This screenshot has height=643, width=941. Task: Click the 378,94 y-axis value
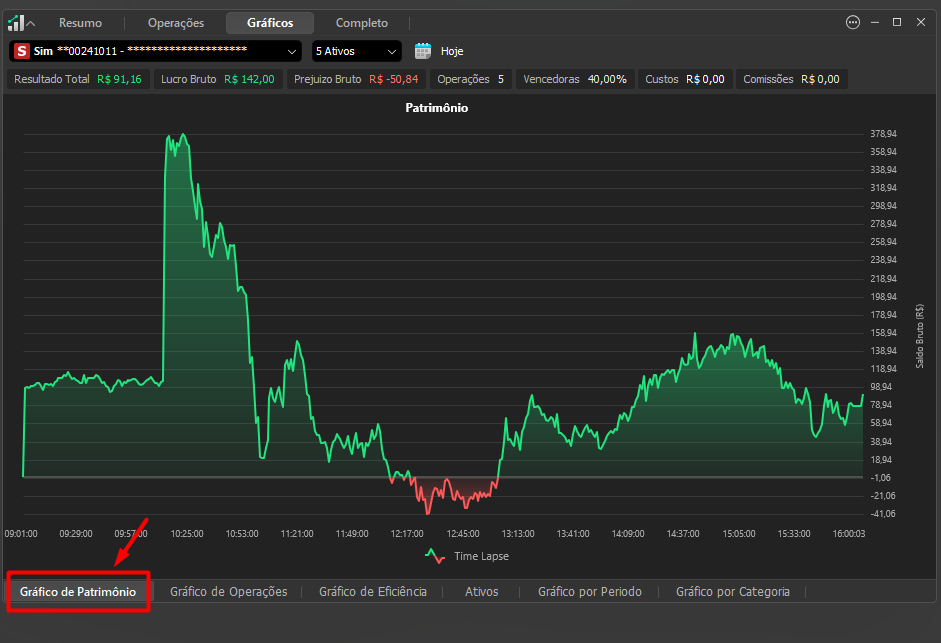click(x=883, y=134)
